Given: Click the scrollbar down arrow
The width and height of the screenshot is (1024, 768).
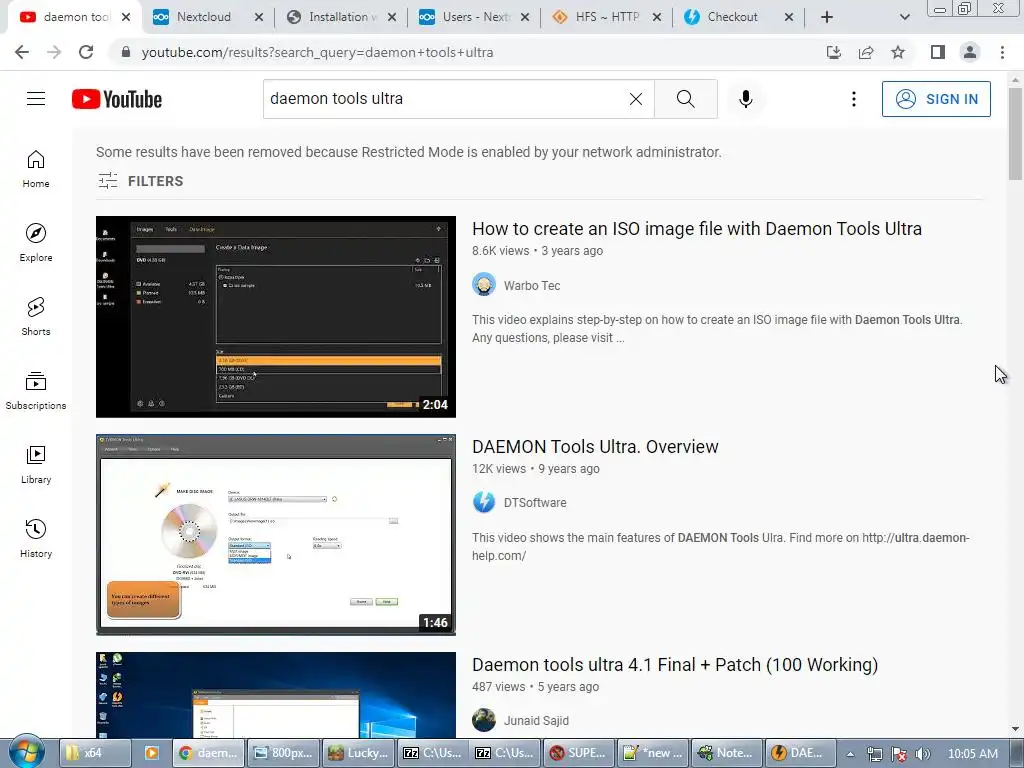Looking at the screenshot, I should point(1015,729).
